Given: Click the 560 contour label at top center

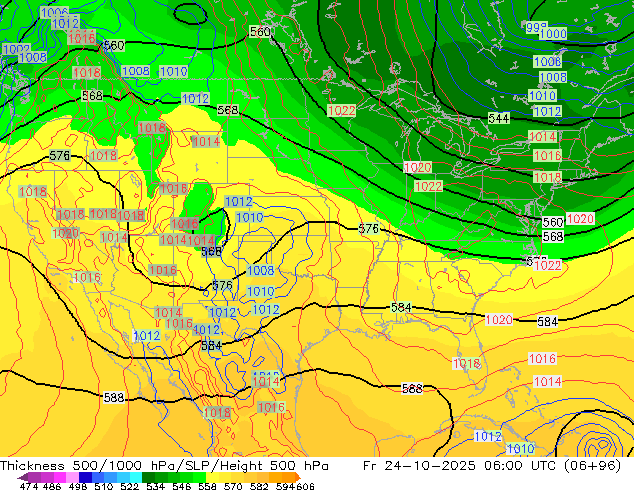Looking at the screenshot, I should coord(260,32).
